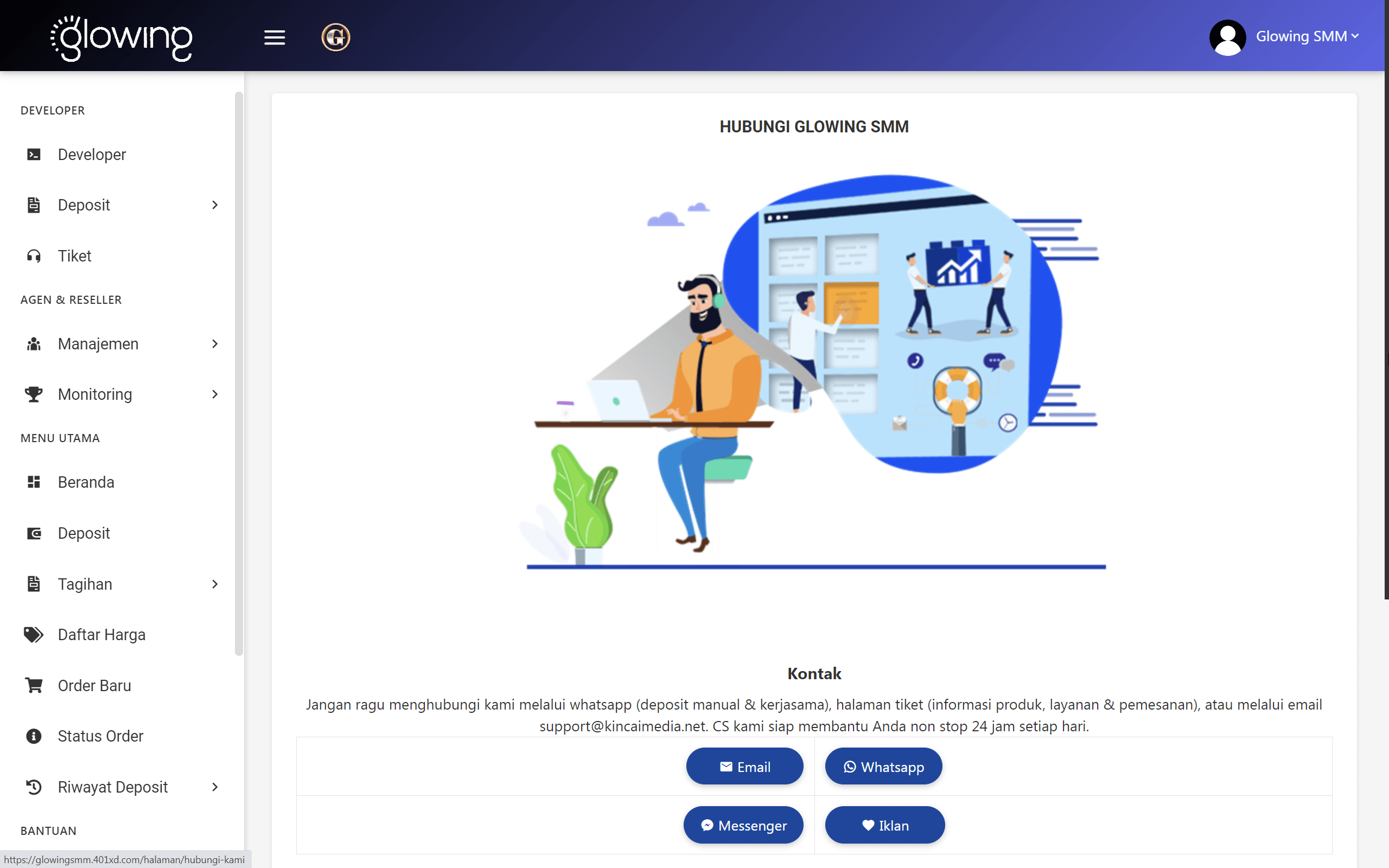Click the Tiket headset icon
This screenshot has height=868, width=1389.
click(33, 256)
